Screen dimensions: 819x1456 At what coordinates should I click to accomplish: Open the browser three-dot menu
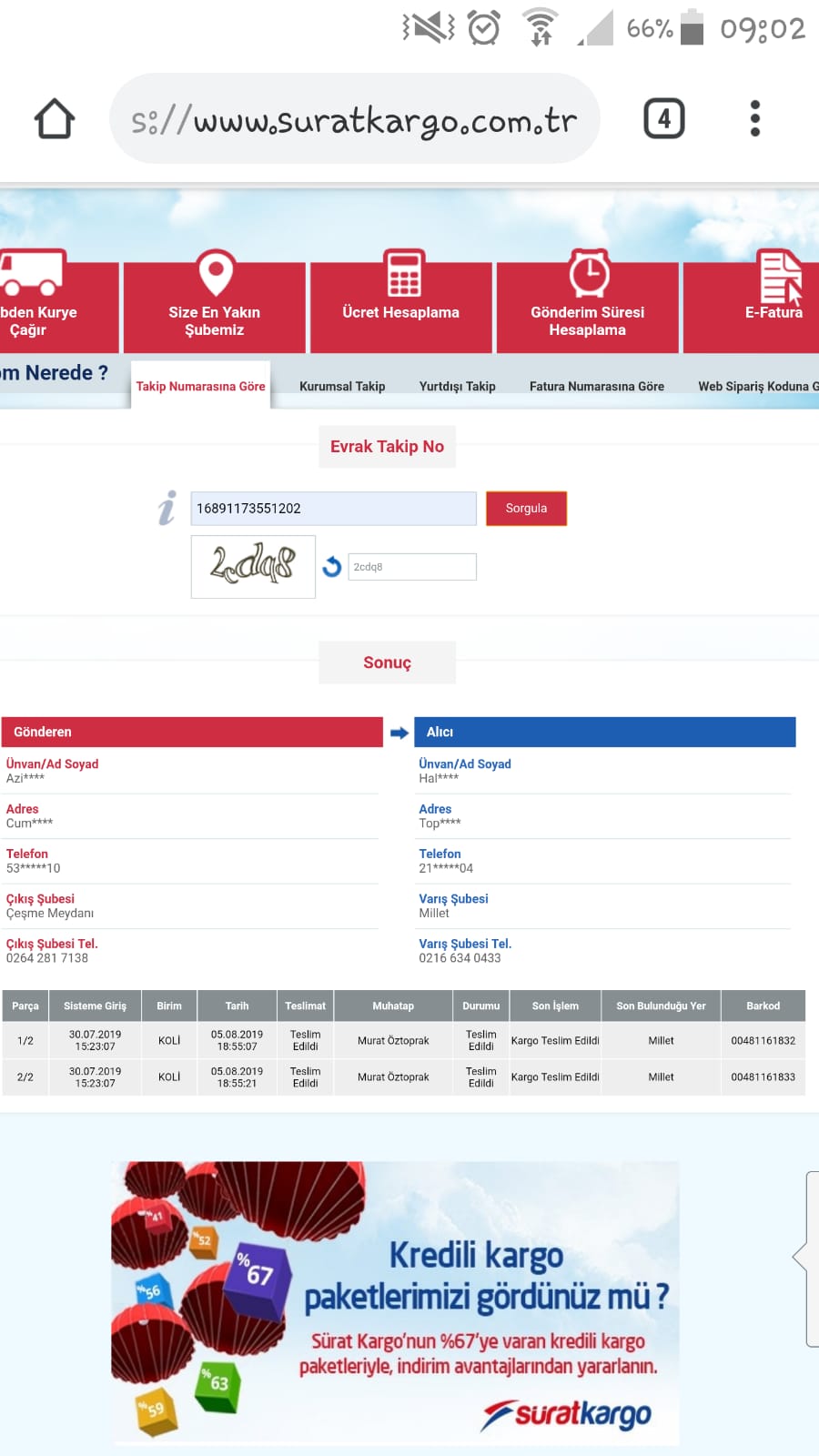[x=754, y=118]
